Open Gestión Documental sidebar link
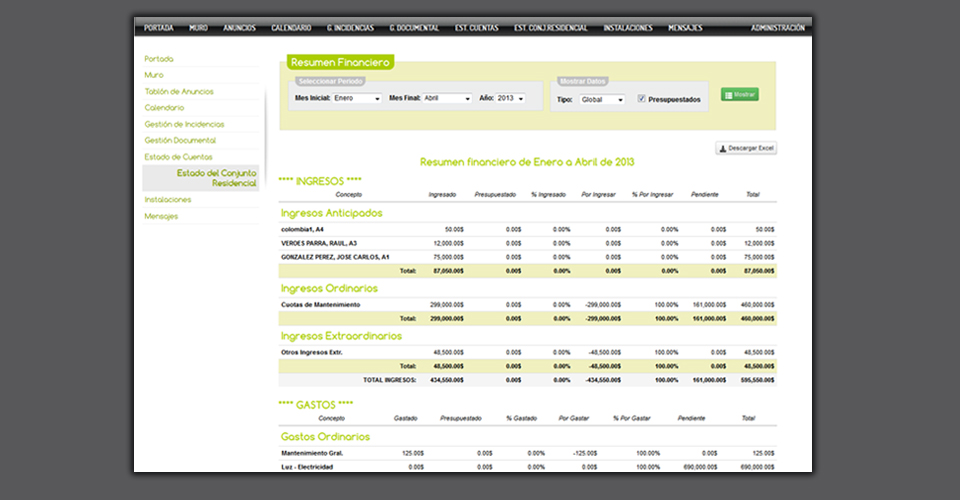The height and width of the screenshot is (500, 960). (x=180, y=140)
